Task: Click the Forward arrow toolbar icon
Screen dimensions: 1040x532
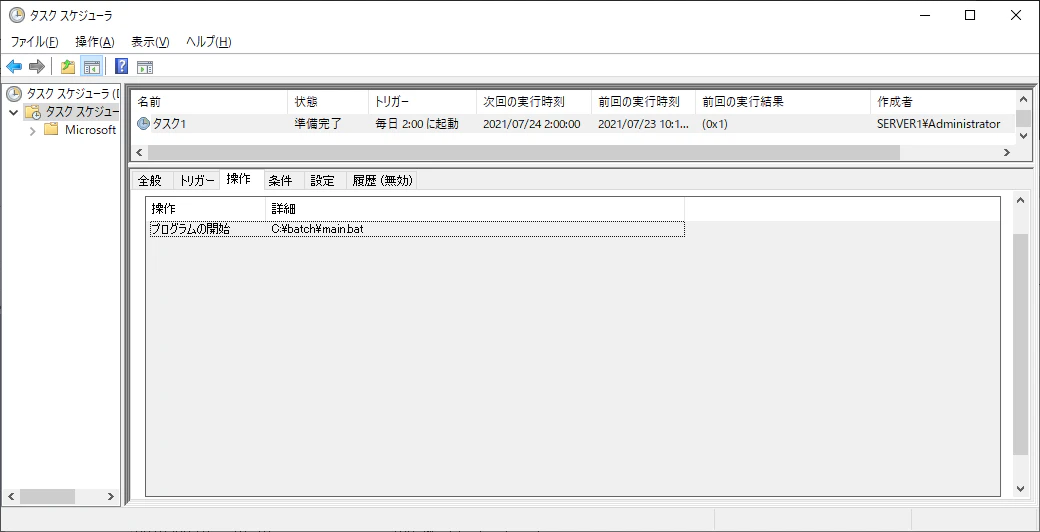Action: click(x=37, y=66)
